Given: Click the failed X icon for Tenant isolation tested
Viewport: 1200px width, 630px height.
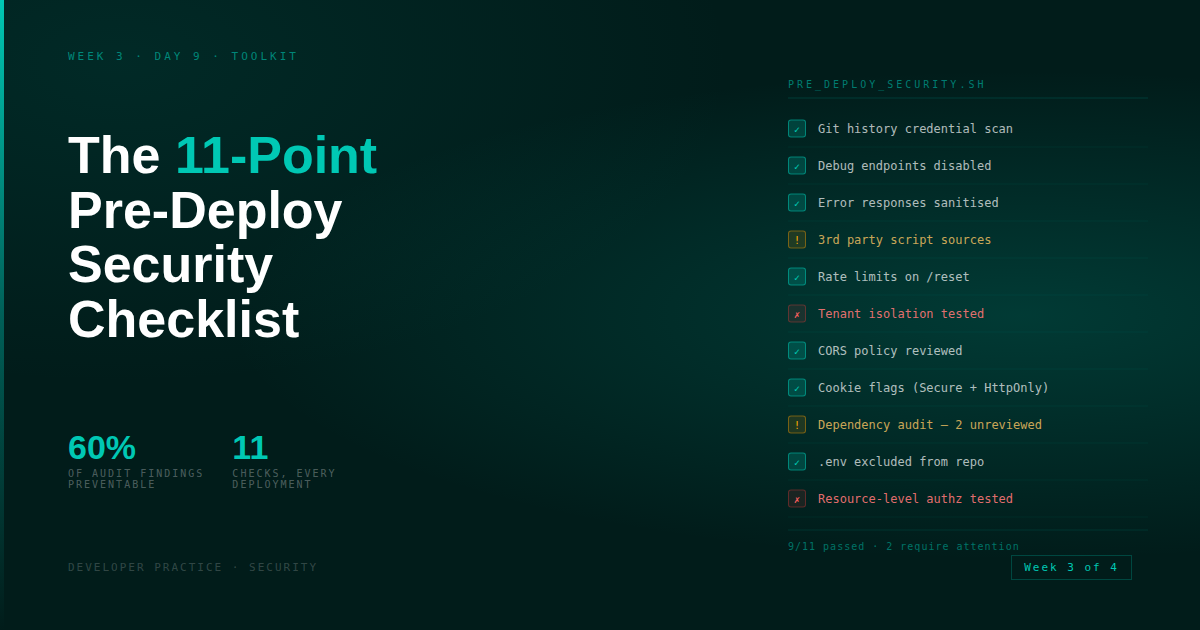Looking at the screenshot, I should (797, 314).
